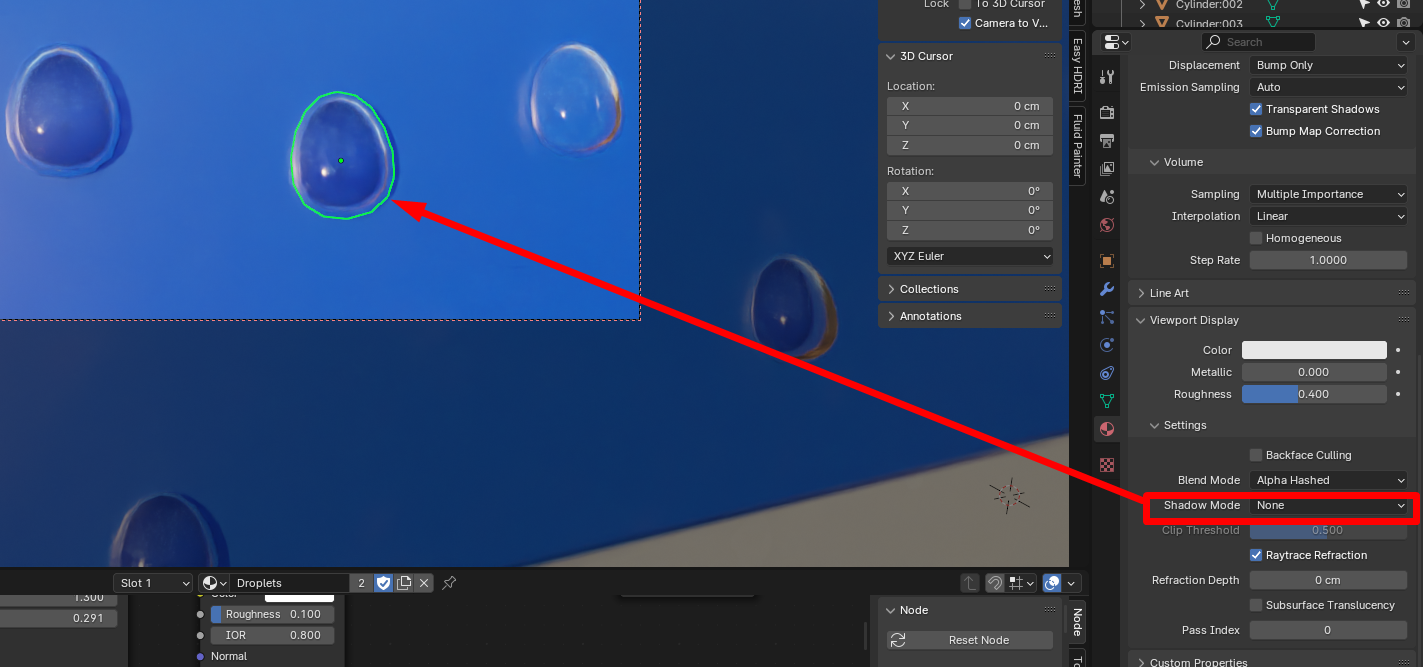Open the Object properties tab
1423x667 pixels.
coord(1106,260)
